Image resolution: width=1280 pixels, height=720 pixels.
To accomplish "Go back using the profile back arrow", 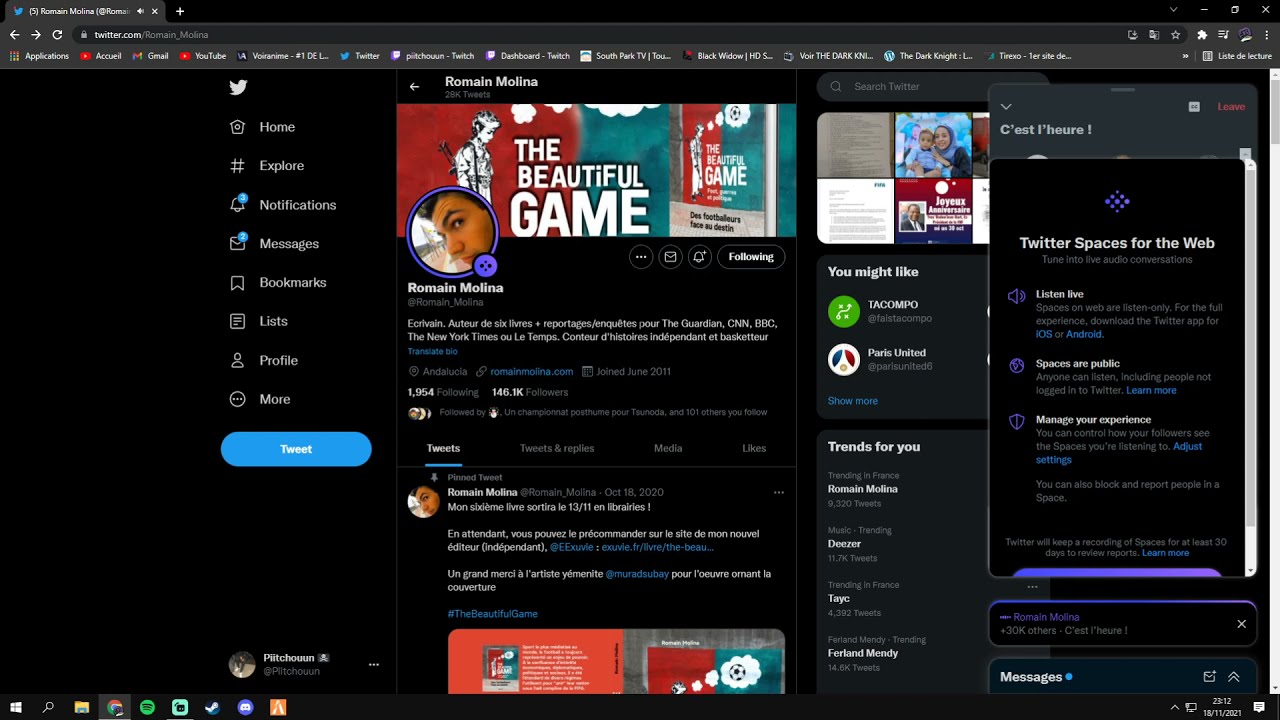I will click(x=414, y=87).
